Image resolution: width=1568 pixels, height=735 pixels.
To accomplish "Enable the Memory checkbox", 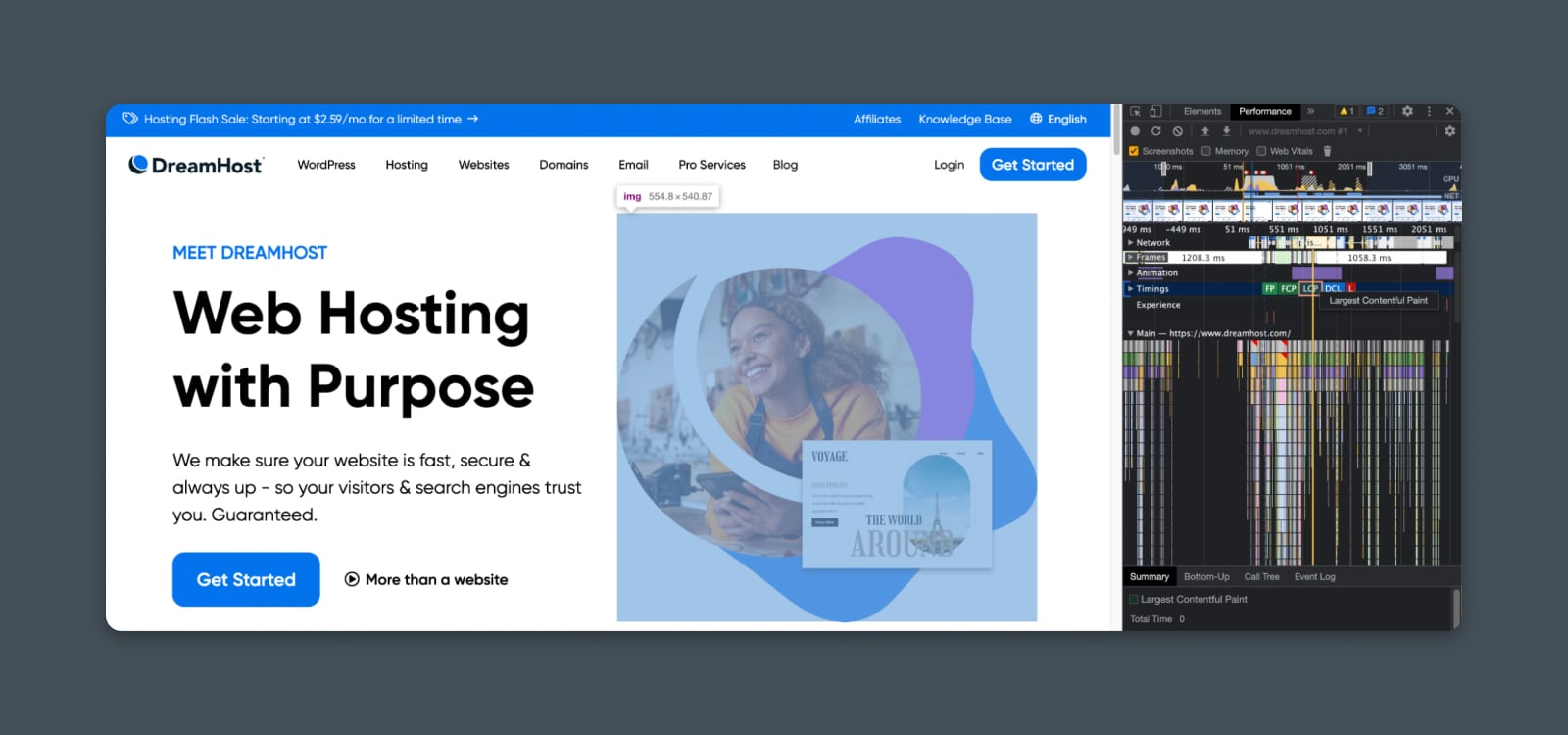I will [1206, 151].
